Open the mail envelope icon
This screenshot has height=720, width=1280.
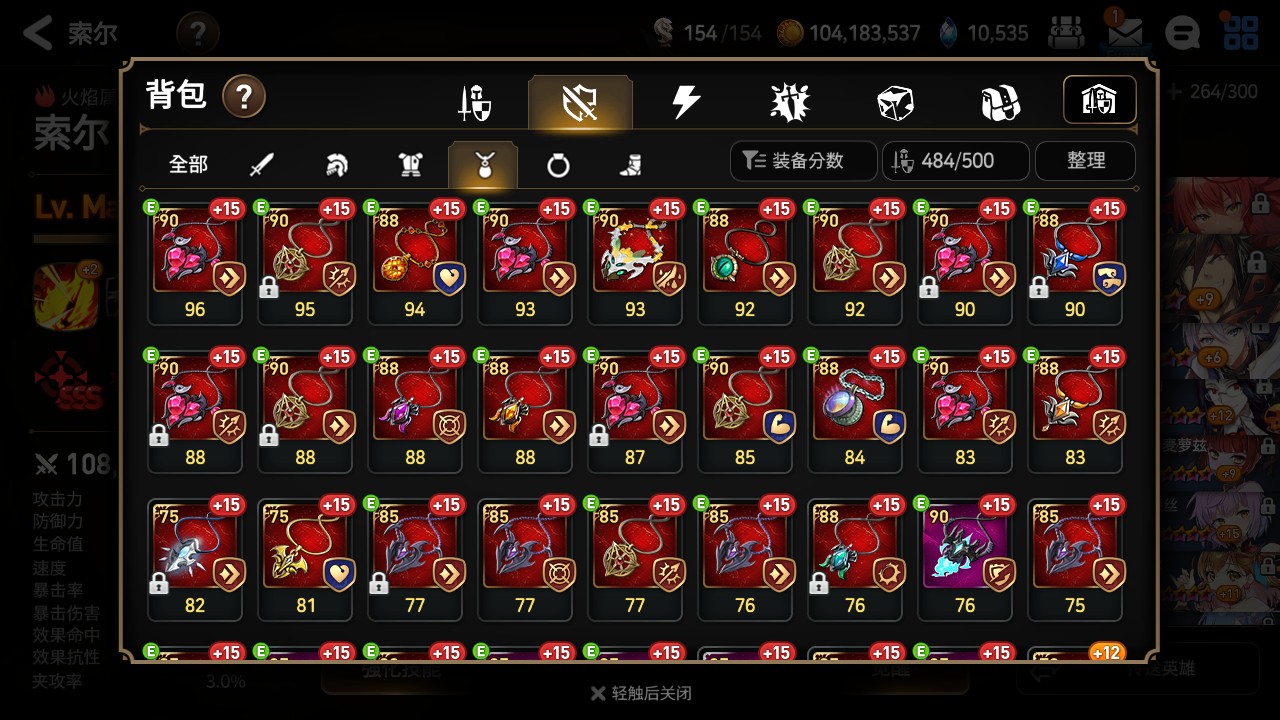(x=1125, y=33)
